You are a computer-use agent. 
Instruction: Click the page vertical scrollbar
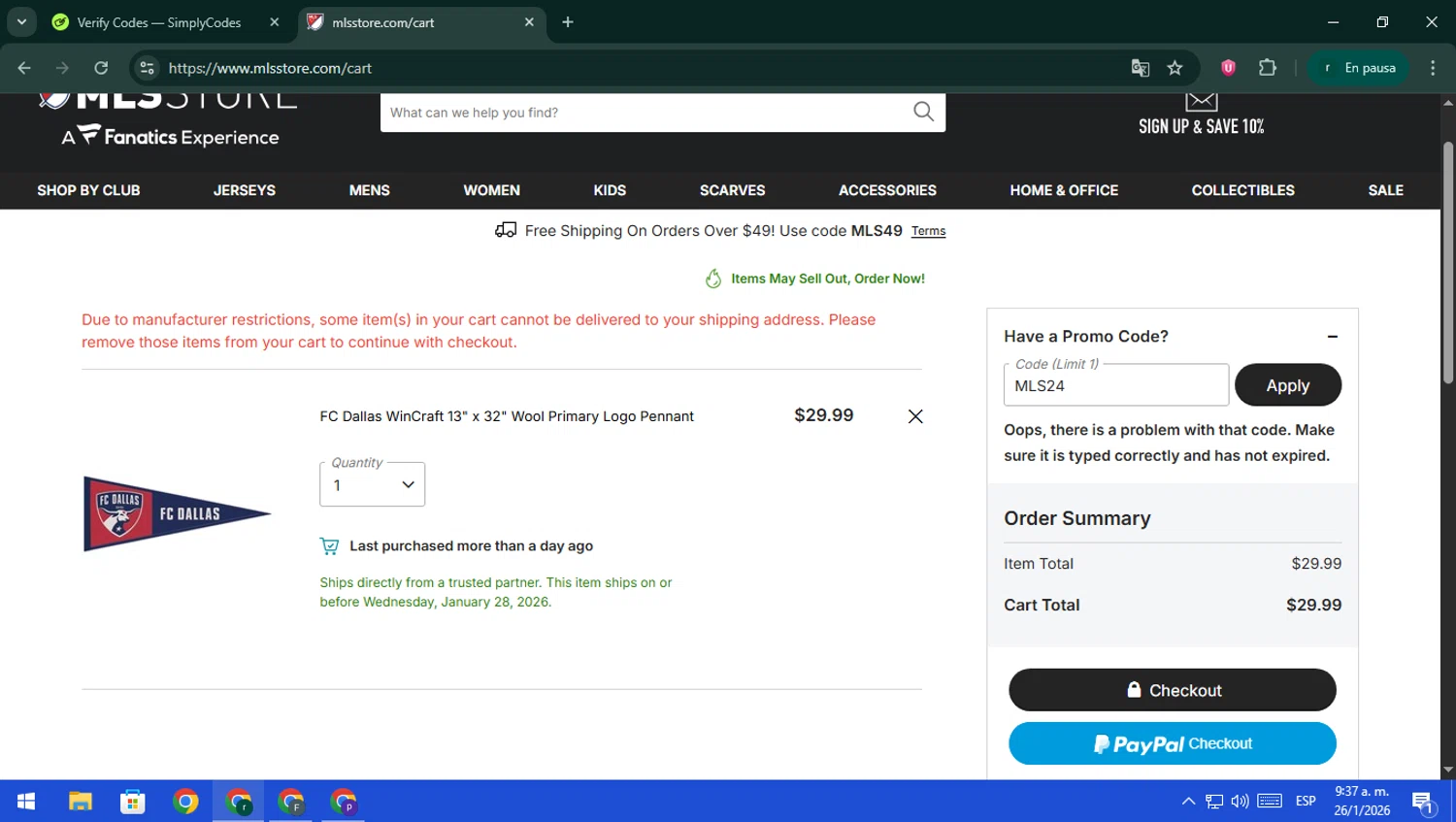[x=1448, y=262]
